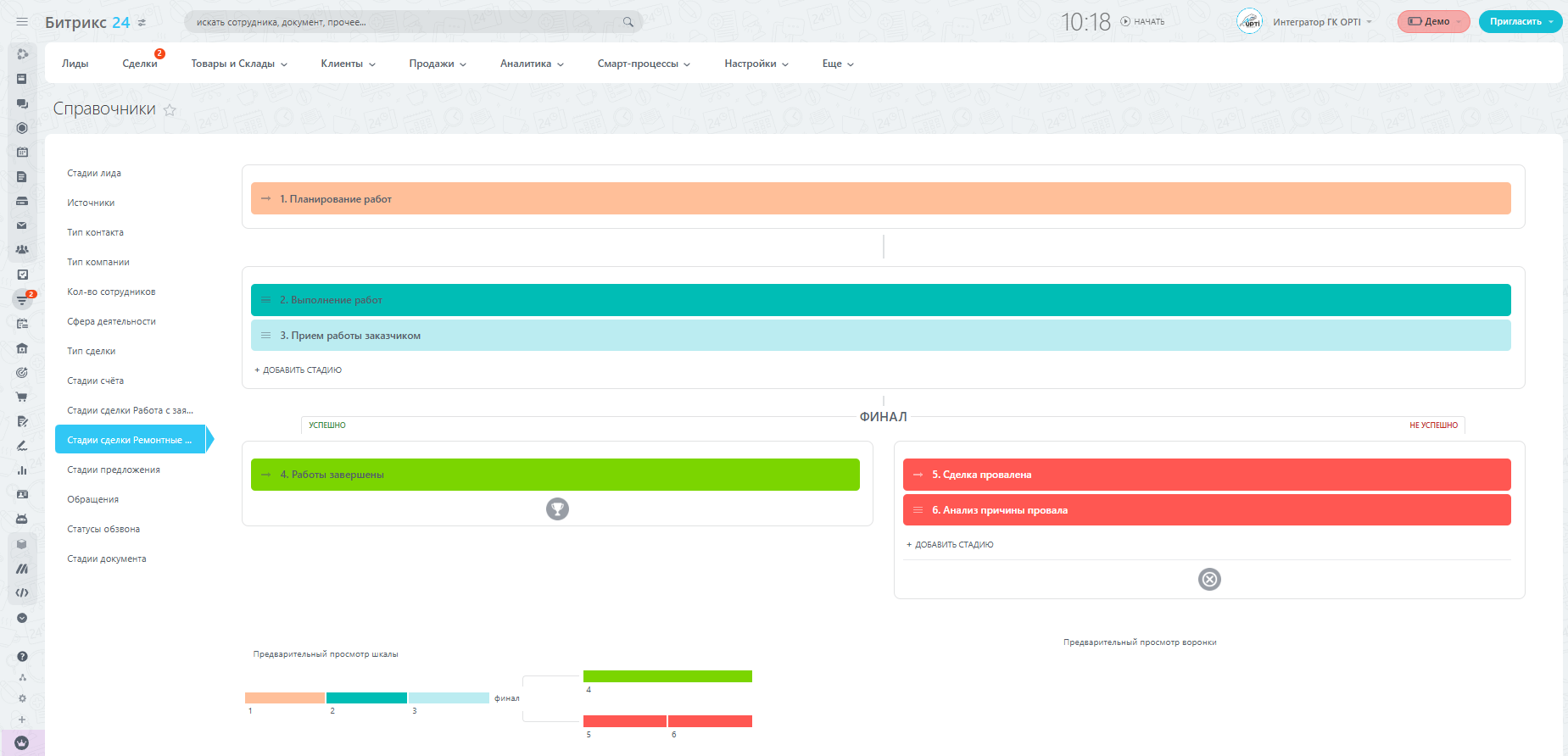The width and height of the screenshot is (1568, 756).
Task: Click the trophy icon under Работы завершены
Action: (557, 509)
